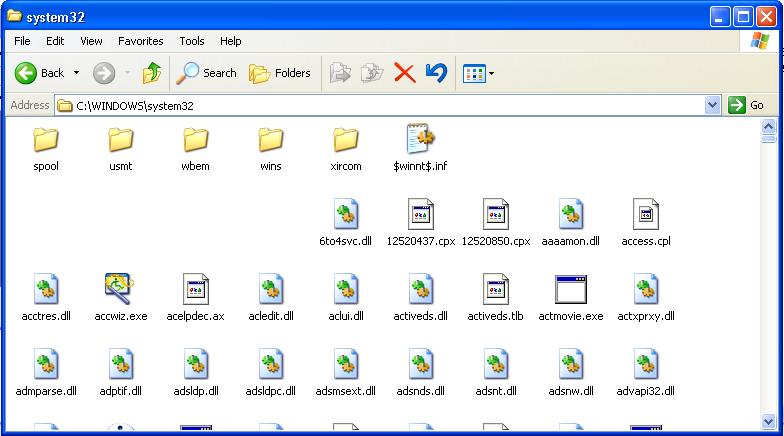
Task: Open the Back history dropdown arrow
Action: (x=76, y=73)
